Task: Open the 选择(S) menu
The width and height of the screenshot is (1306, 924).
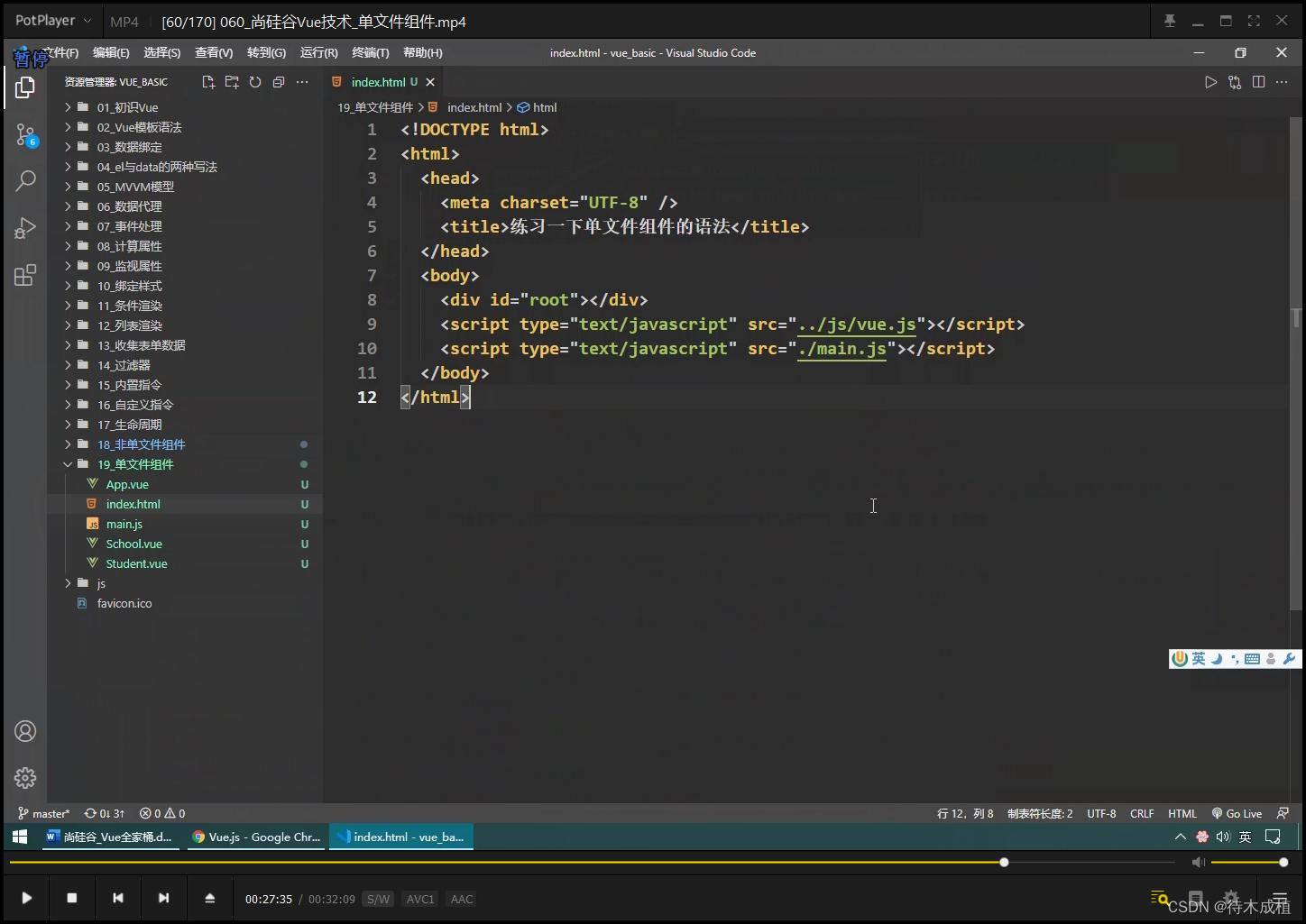Action: click(162, 53)
